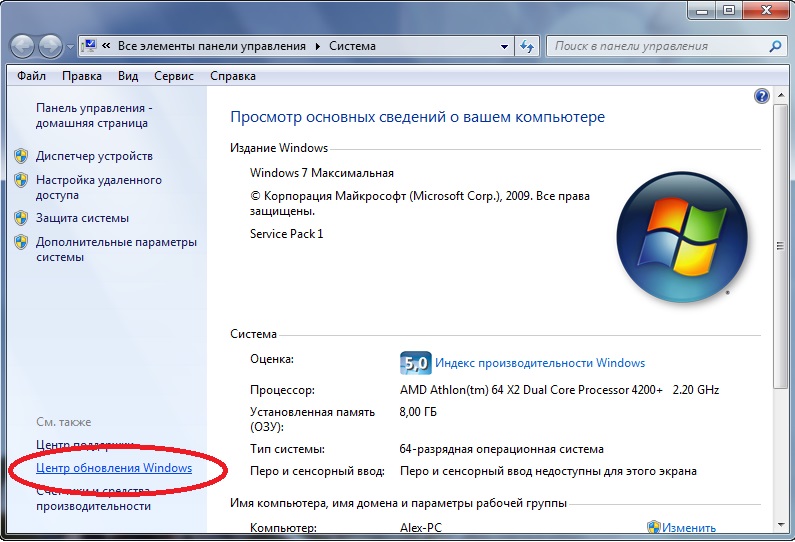
Task: Click inside the Поиск в панели управления field
Action: [655, 46]
